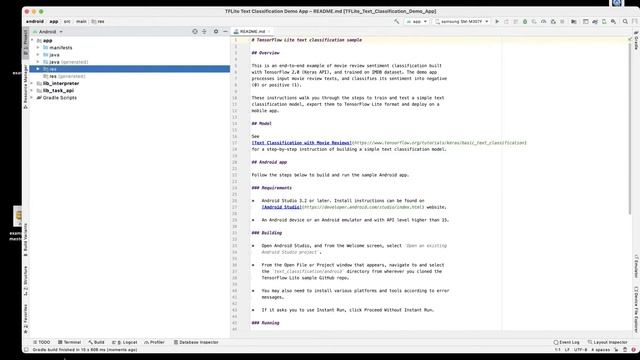This screenshot has width=640, height=360.
Task: Expand the java (generated) folder arrow
Action: tap(38, 62)
